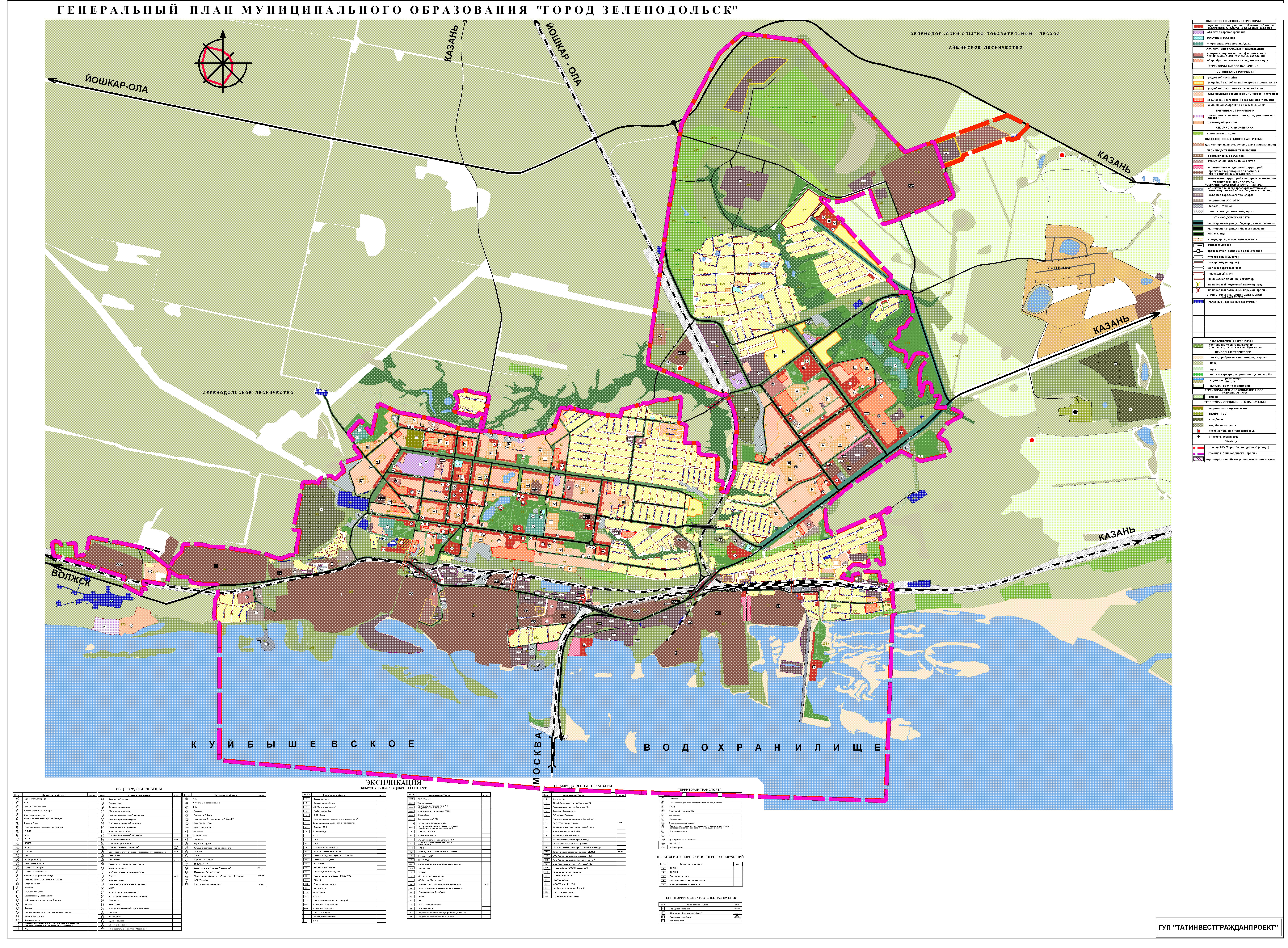Viewport: 1288px width, 948px height.
Task: Click the red pentagon anthrax burial legend icon
Action: [x=1199, y=431]
